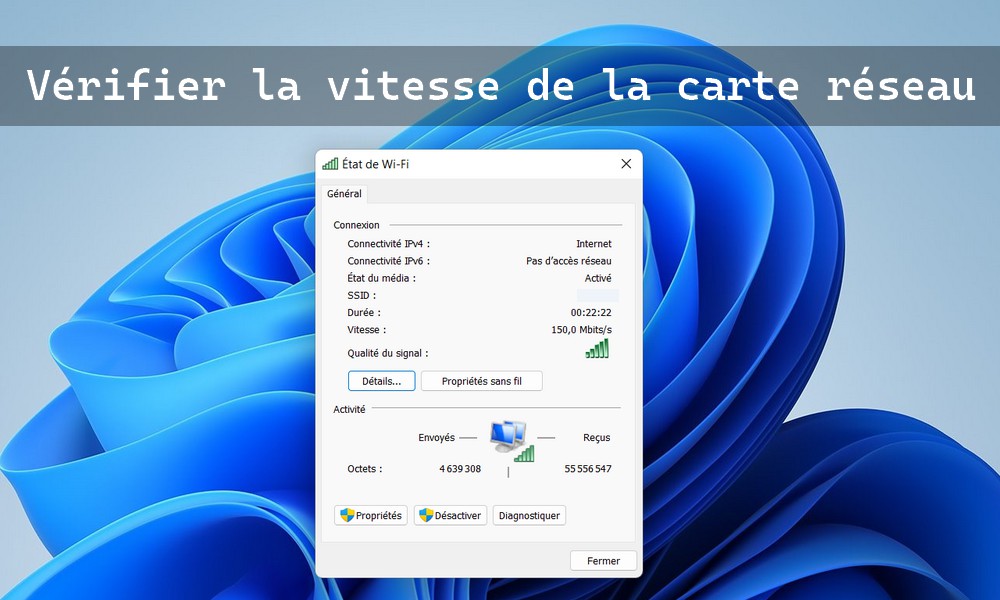Click the signal quality bars icon

click(598, 348)
